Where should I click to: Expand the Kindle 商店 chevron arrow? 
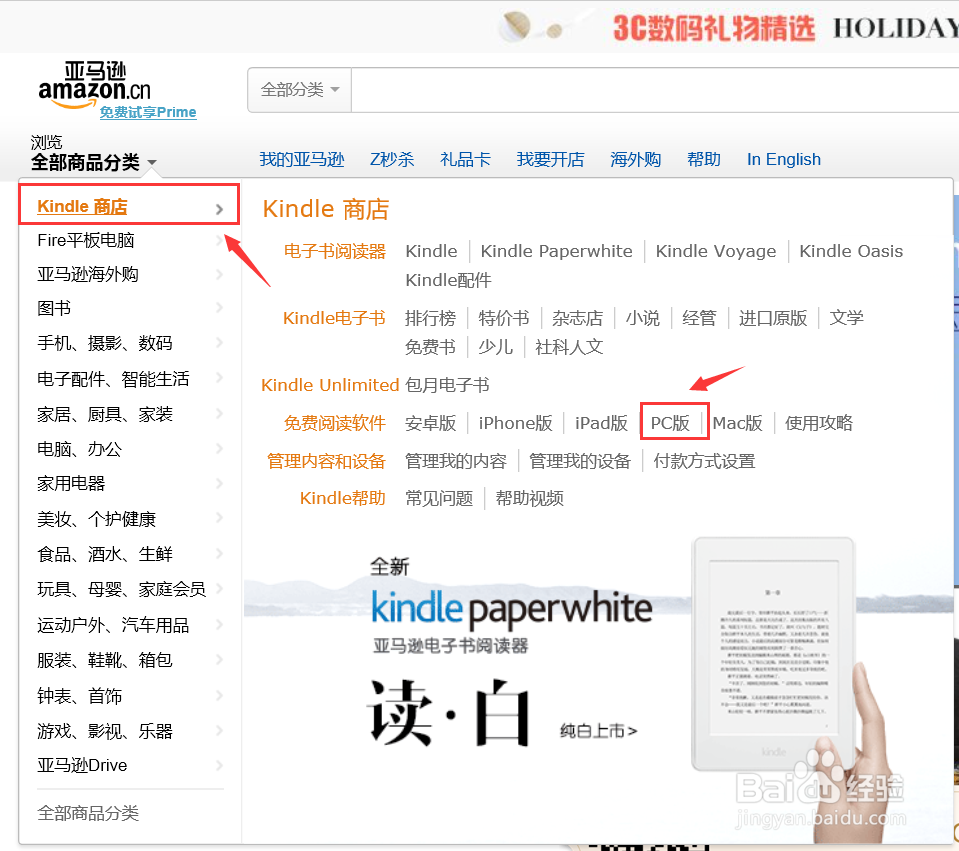point(220,209)
